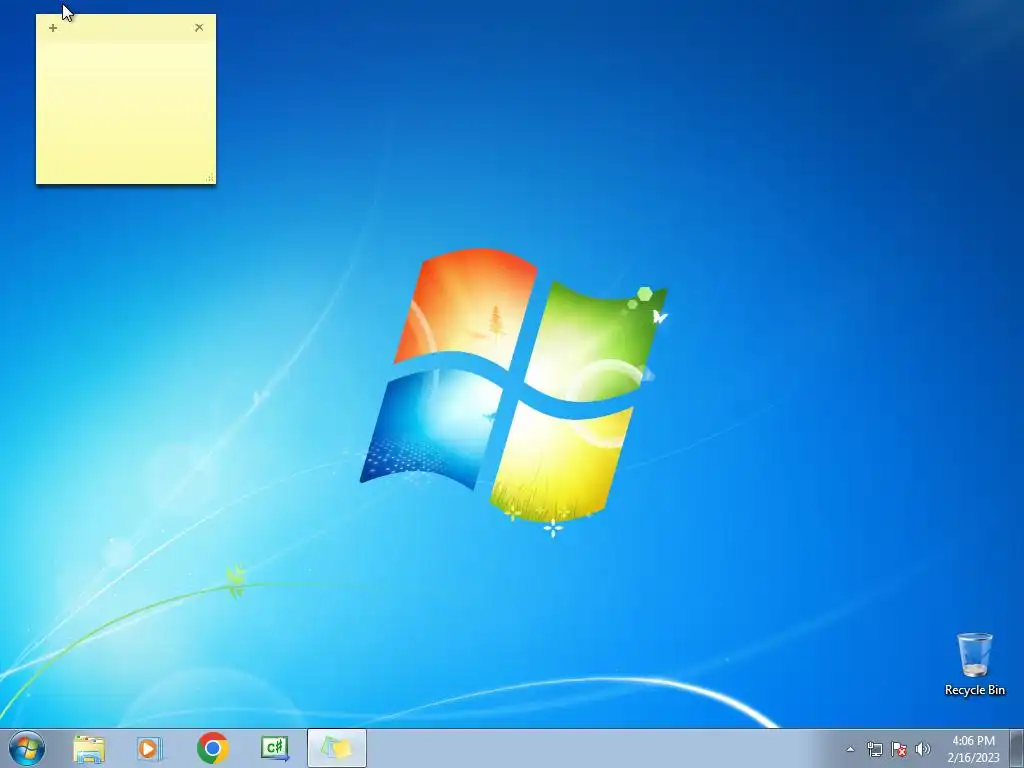Delete the sticky note using its X icon

pyautogui.click(x=199, y=27)
